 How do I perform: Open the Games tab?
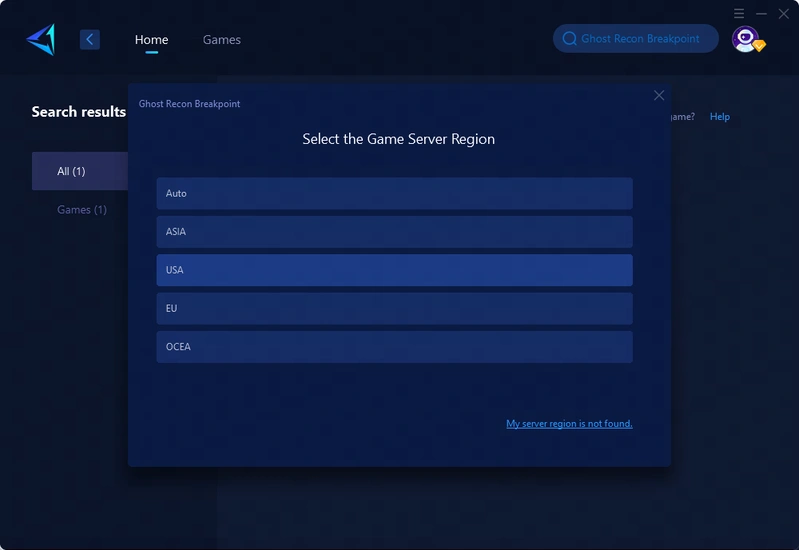coord(221,40)
